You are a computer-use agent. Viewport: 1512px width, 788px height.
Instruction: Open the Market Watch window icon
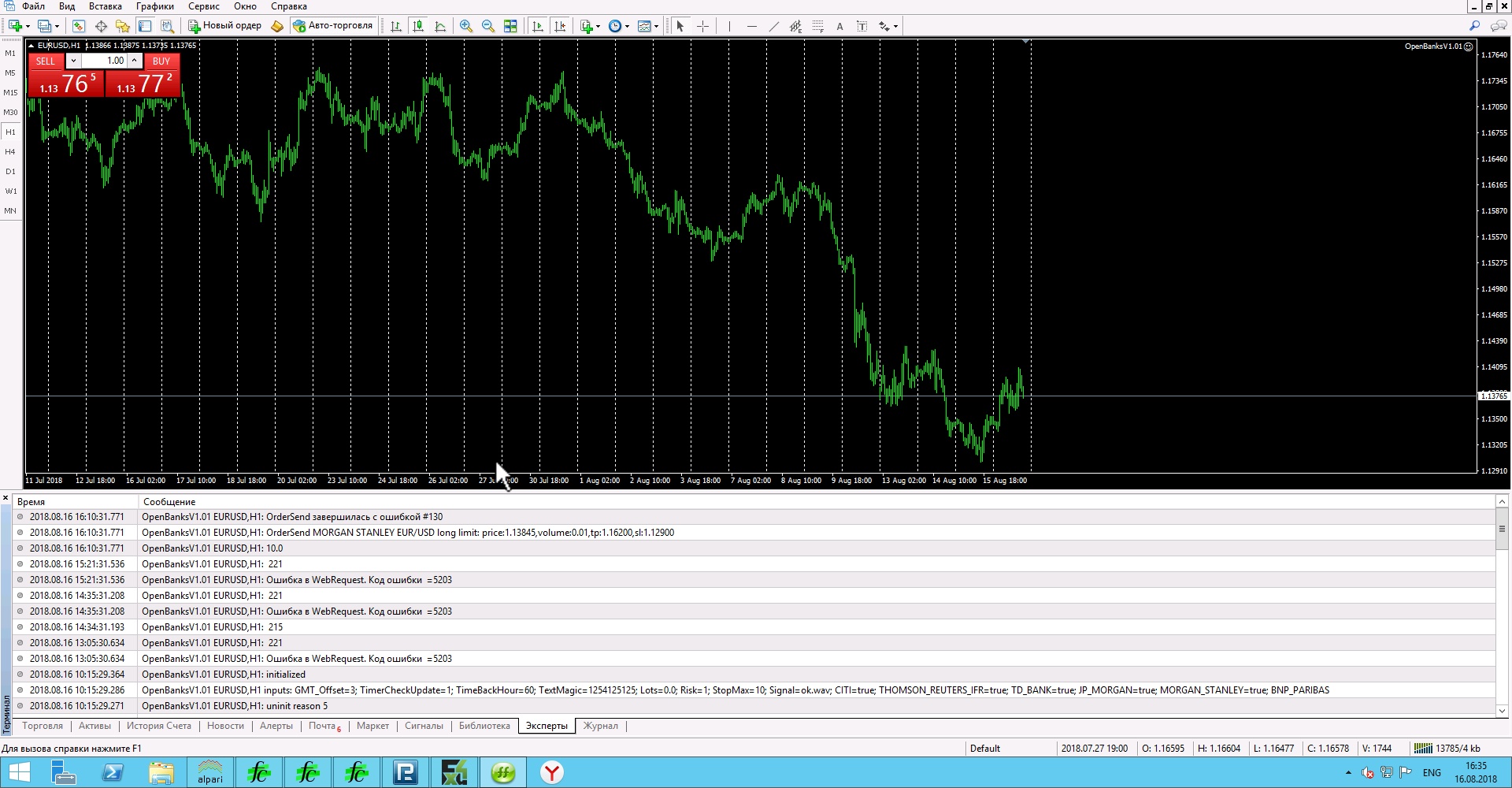(x=79, y=26)
